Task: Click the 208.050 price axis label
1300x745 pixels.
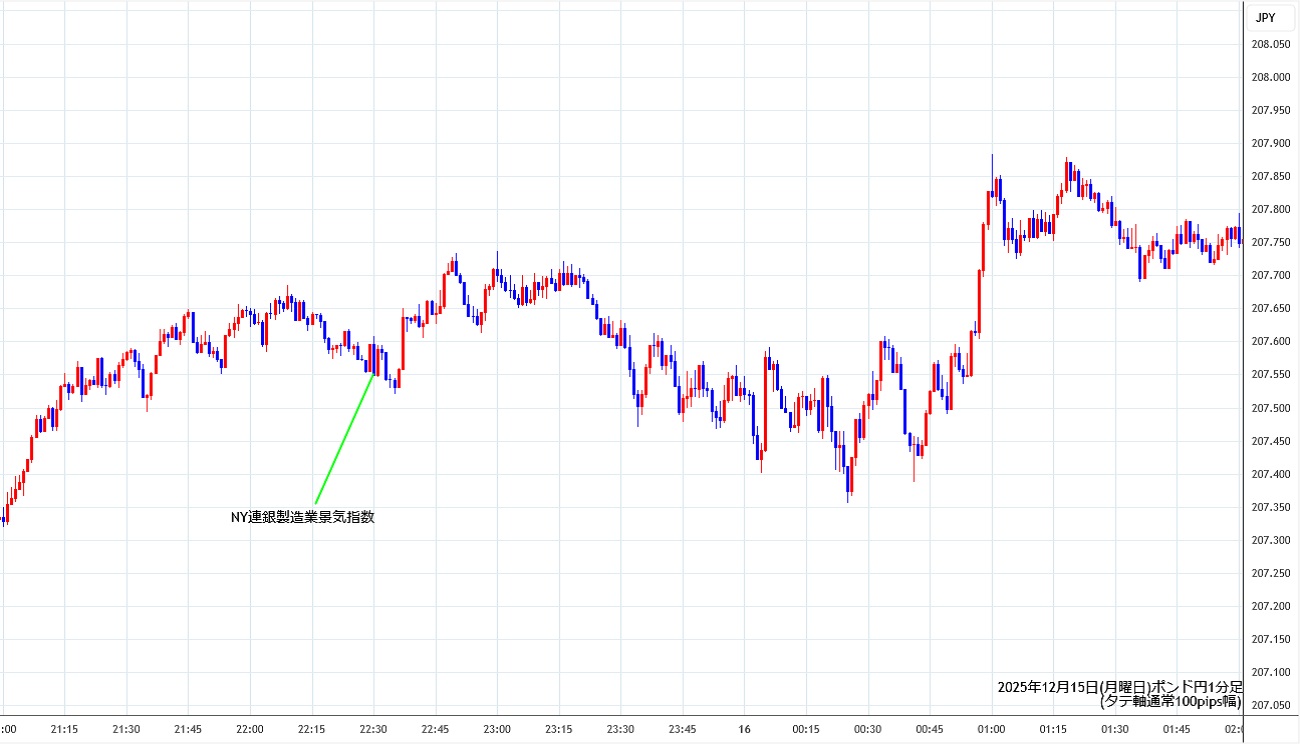Action: point(1270,44)
